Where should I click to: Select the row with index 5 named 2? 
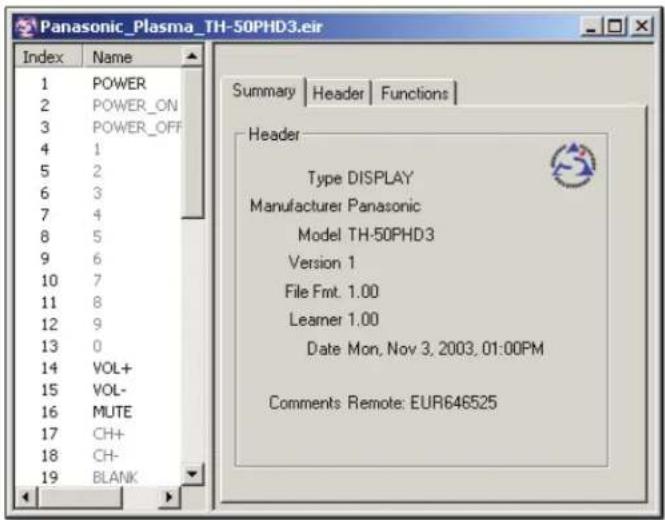[98, 171]
